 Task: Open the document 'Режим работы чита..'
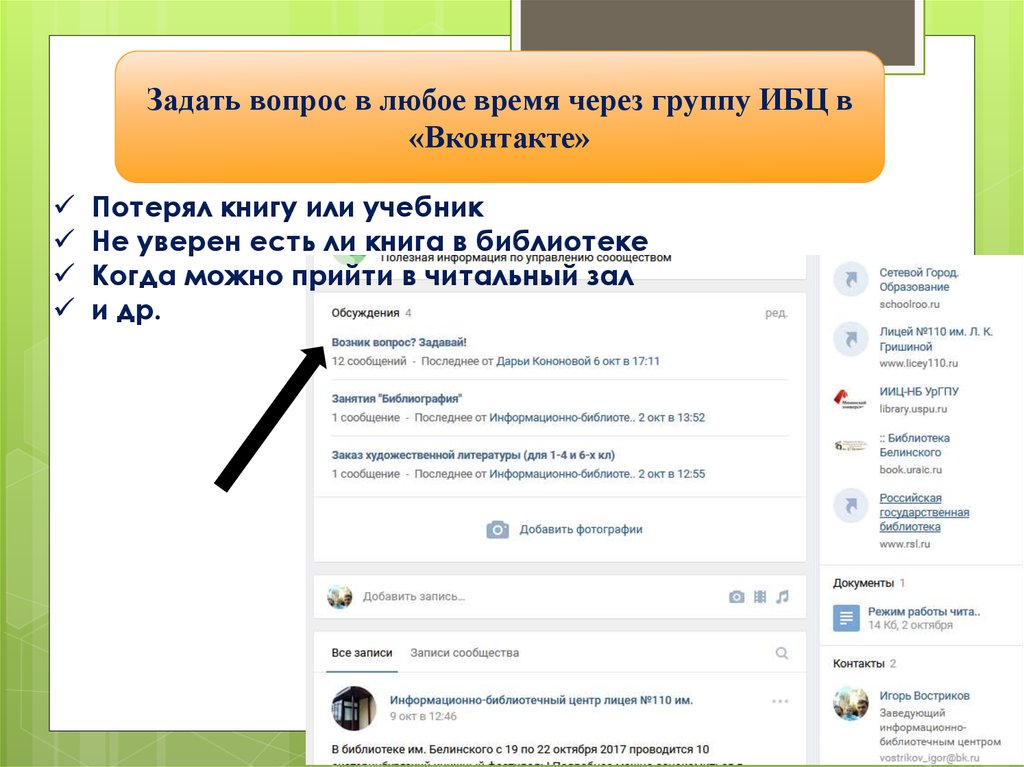coord(923,612)
